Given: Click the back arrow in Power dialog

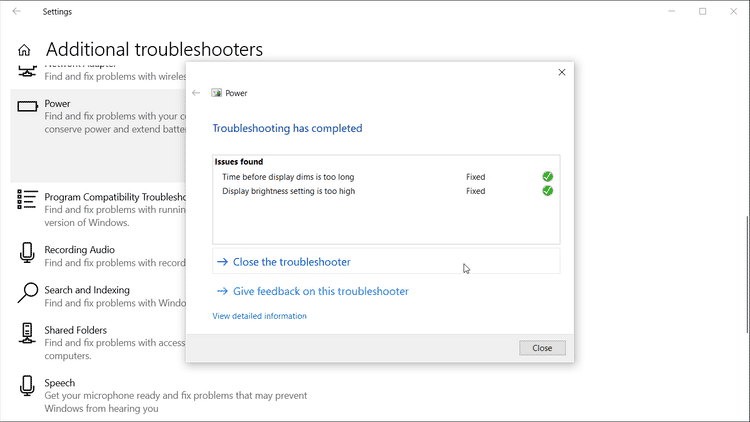Looking at the screenshot, I should click(x=196, y=93).
